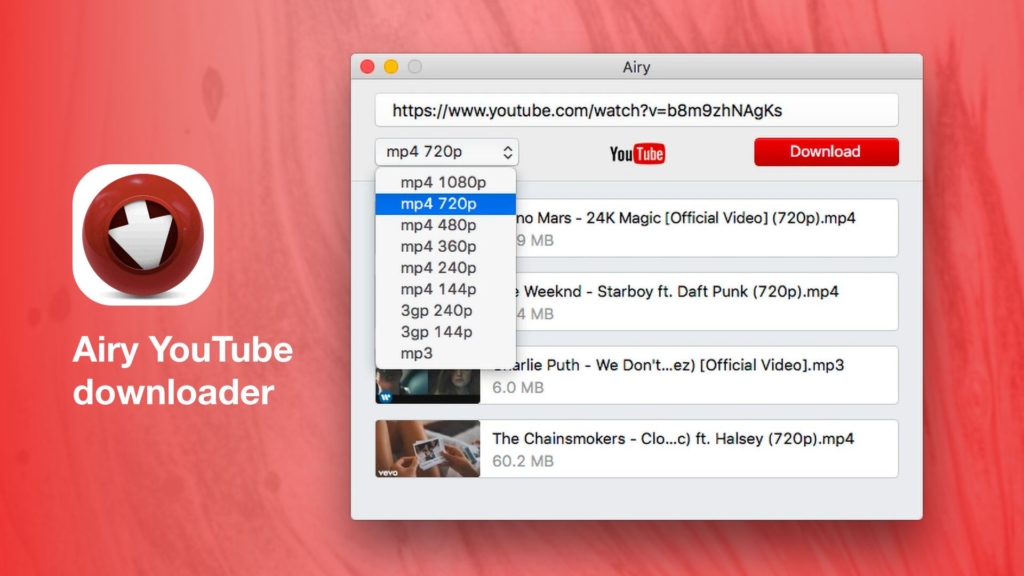Click the Airy red arrow app icon

coord(143,234)
